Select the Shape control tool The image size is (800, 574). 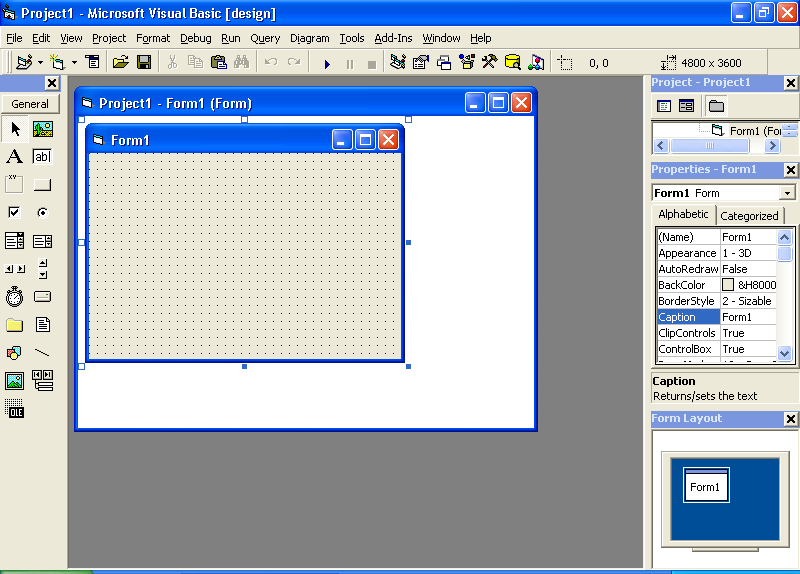point(15,353)
